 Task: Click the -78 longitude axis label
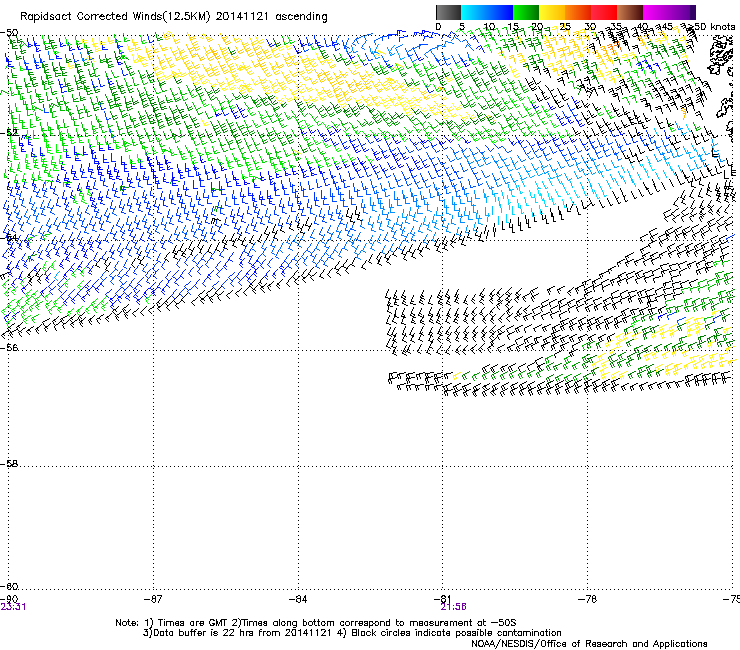pos(588,599)
